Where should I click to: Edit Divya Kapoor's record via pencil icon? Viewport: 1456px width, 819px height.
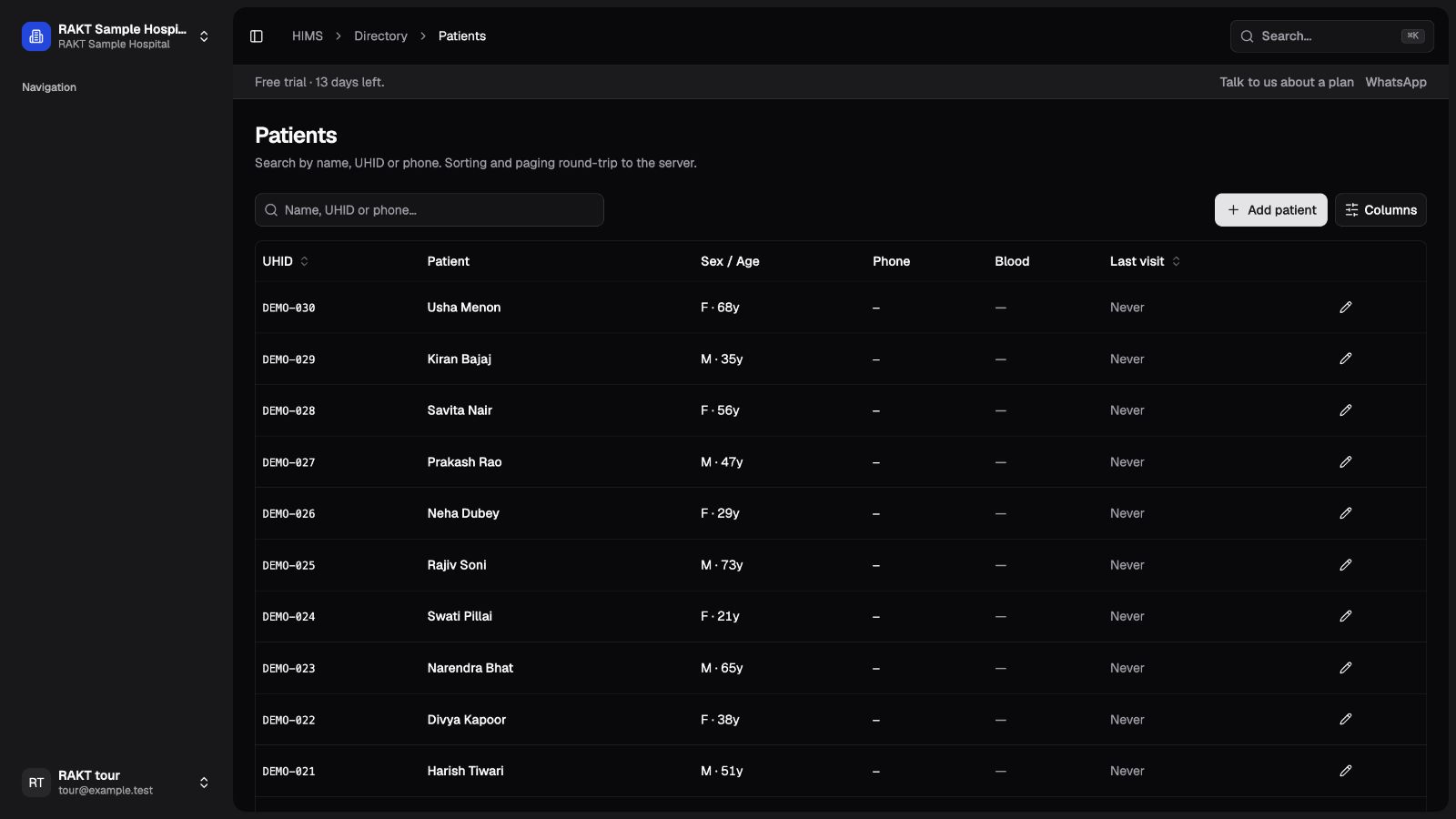tap(1345, 720)
